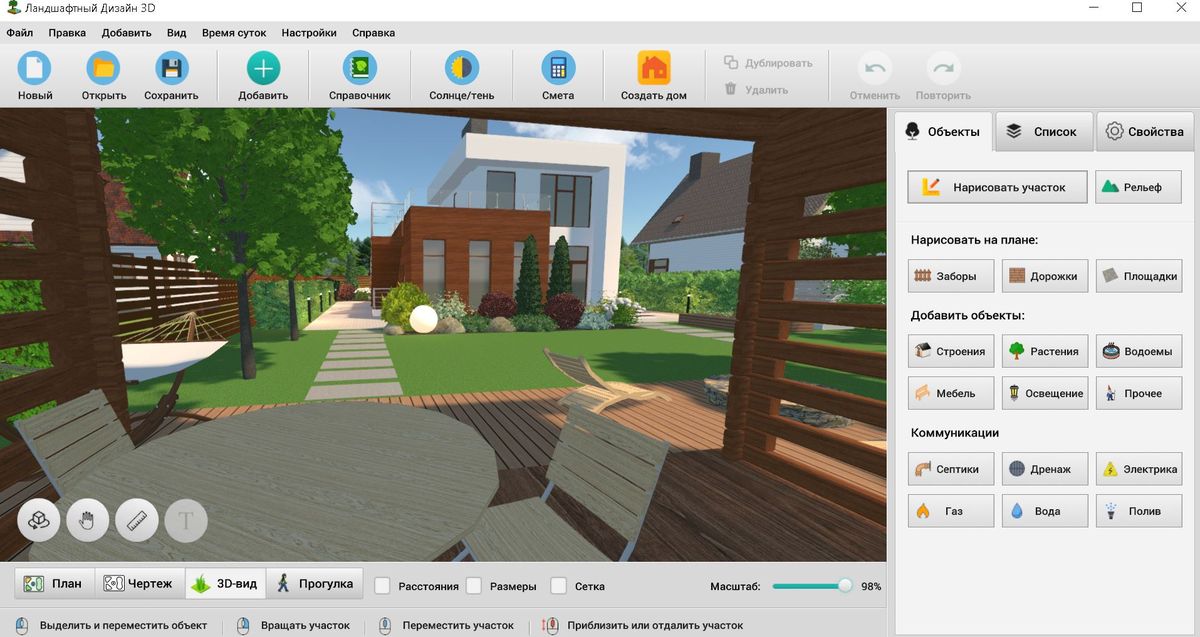Click the Удалить toolbar button
The height and width of the screenshot is (637, 1200).
point(756,89)
